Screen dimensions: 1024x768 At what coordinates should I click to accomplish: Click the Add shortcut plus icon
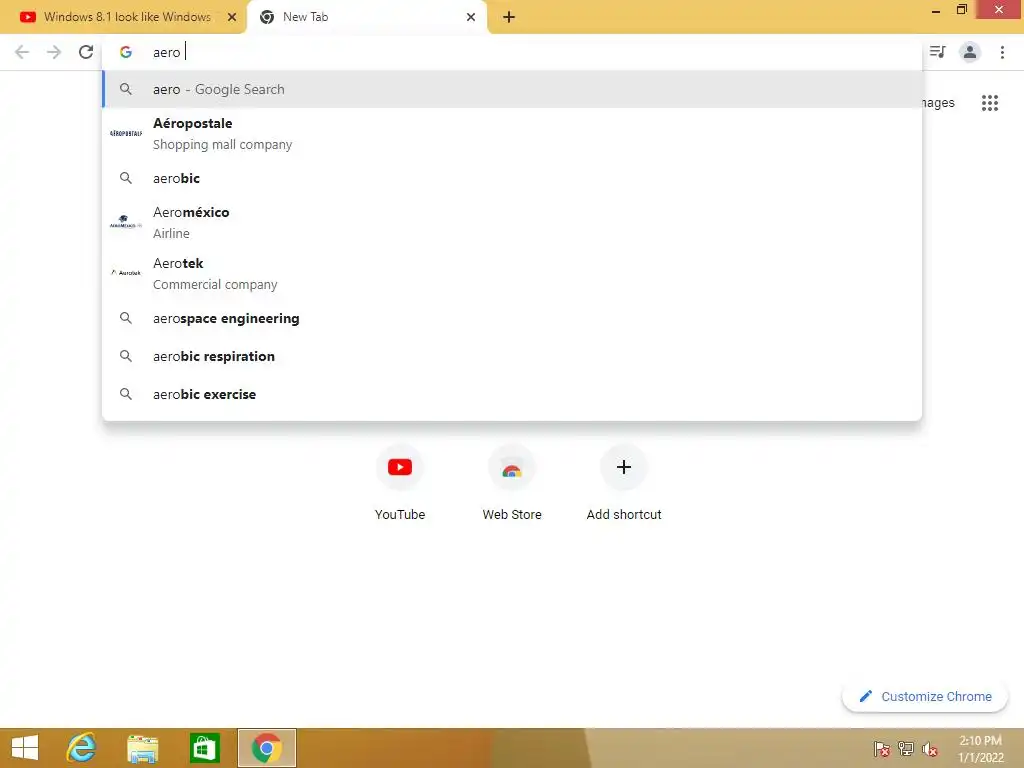(624, 467)
